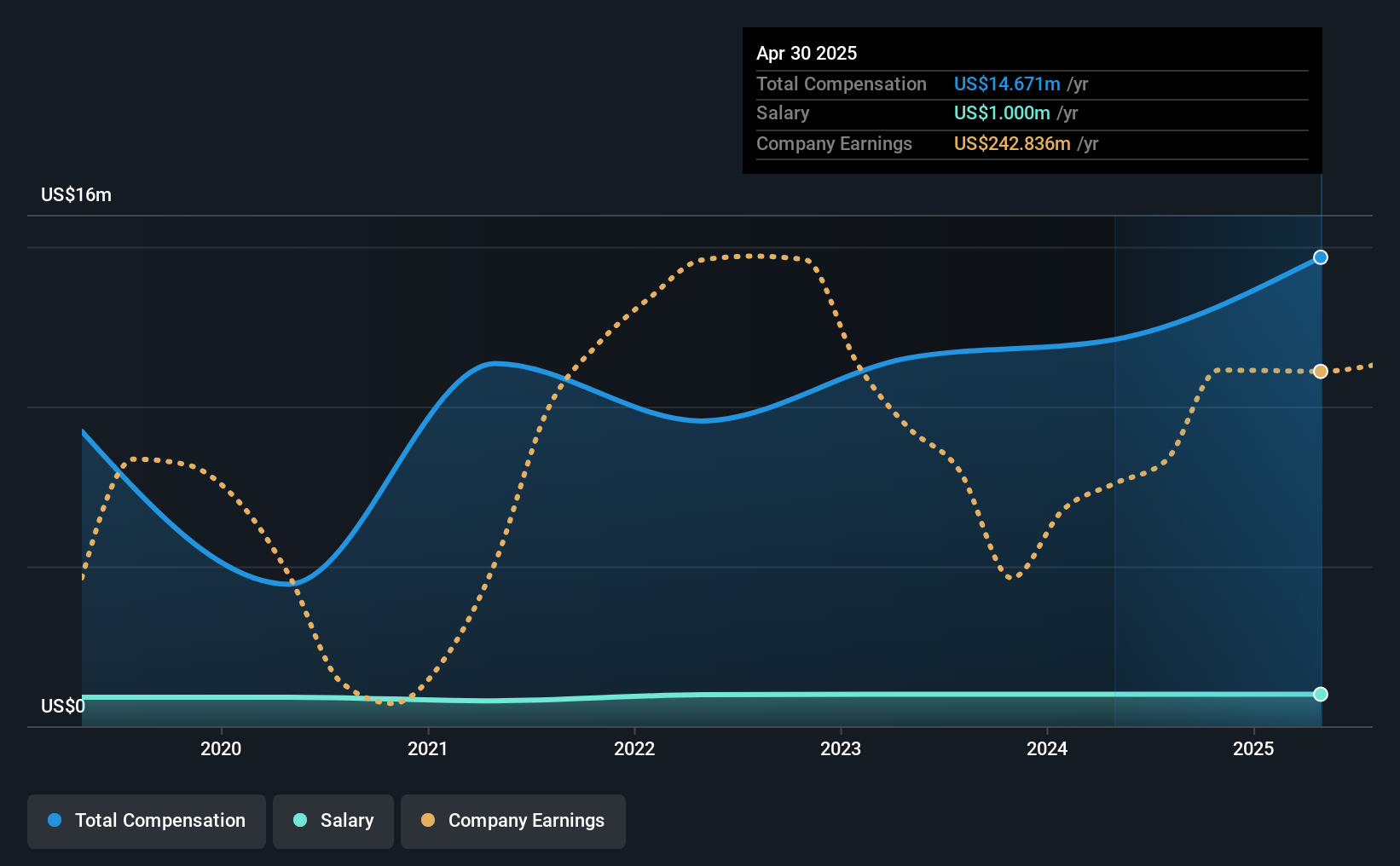Click the US$16m axis label
This screenshot has height=866, width=1400.
pyautogui.click(x=77, y=194)
